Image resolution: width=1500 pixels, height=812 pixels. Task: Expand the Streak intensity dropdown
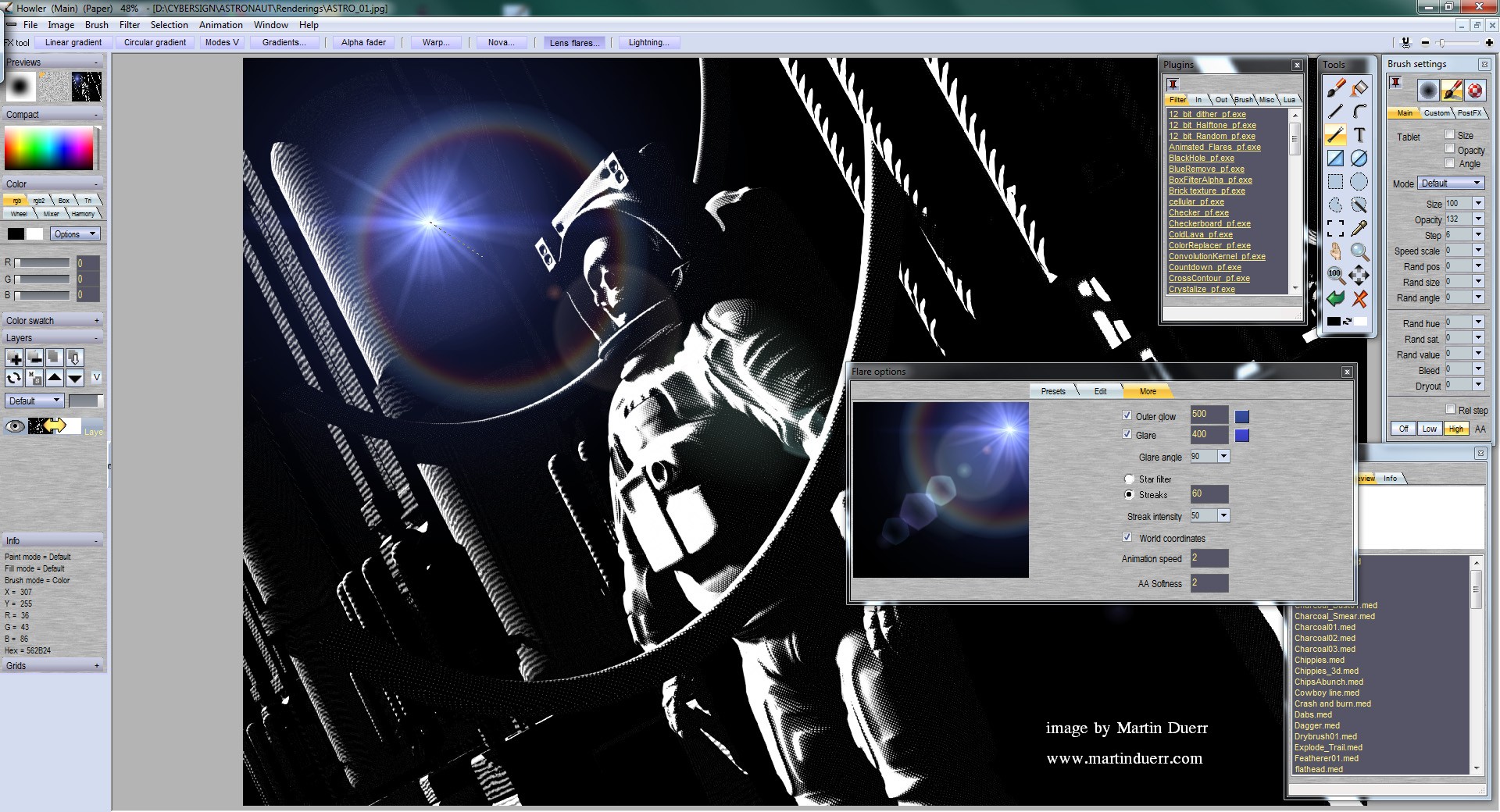1223,516
